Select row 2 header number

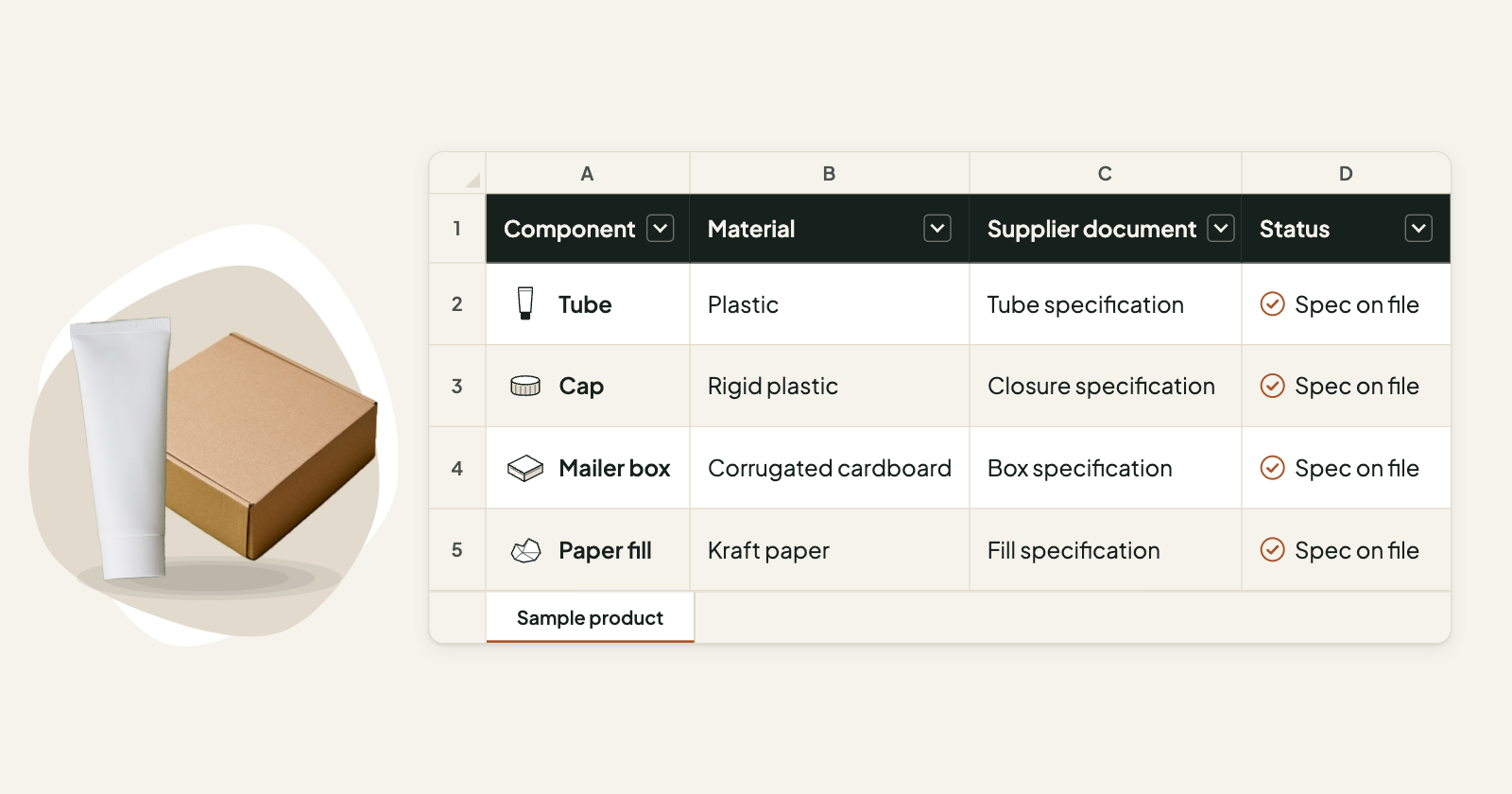click(x=457, y=303)
